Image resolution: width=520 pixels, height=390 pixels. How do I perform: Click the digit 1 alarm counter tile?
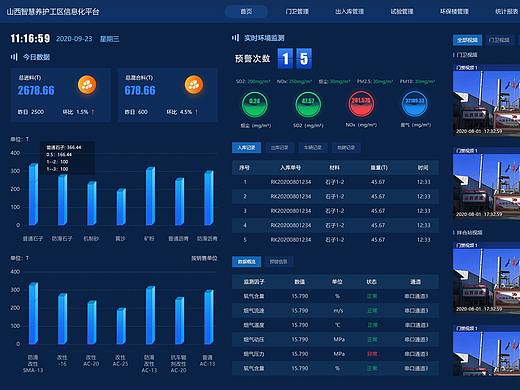(x=285, y=59)
